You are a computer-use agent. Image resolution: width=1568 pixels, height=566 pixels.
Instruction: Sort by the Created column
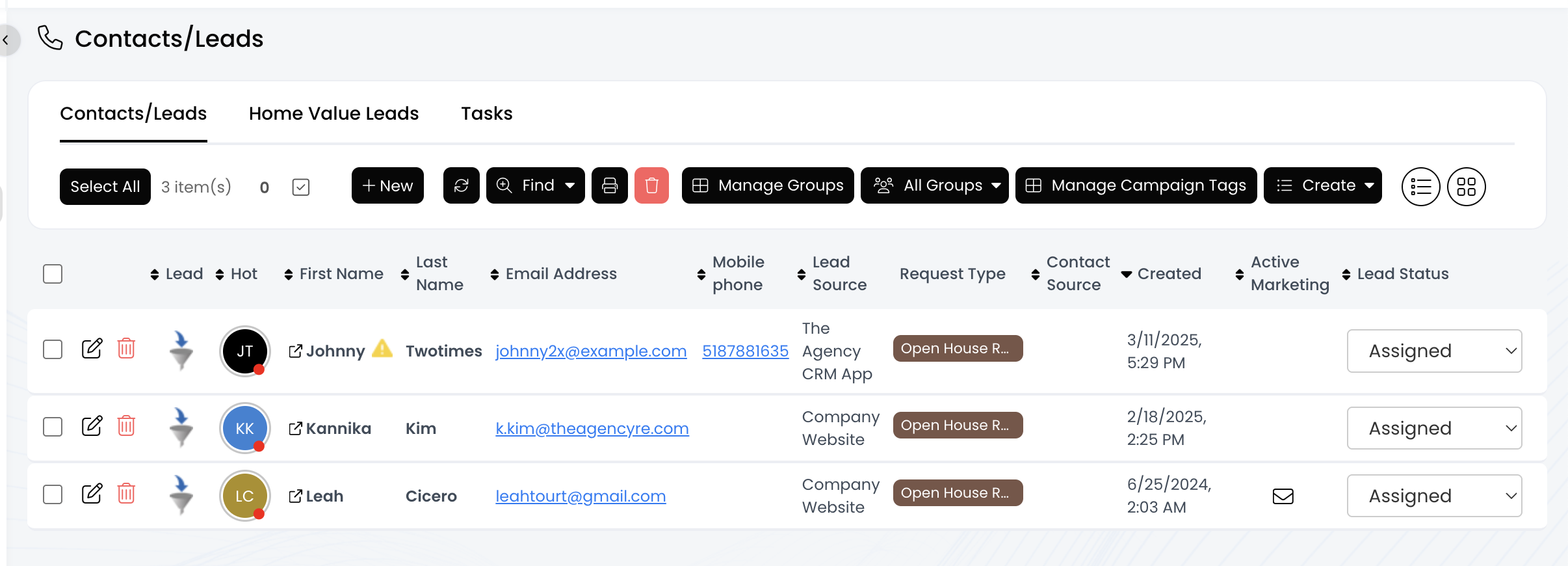click(1168, 274)
